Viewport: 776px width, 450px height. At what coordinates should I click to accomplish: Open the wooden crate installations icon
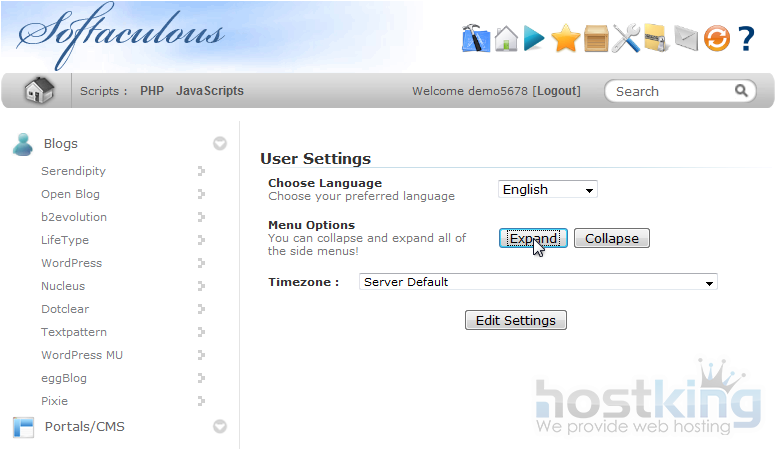pyautogui.click(x=596, y=39)
